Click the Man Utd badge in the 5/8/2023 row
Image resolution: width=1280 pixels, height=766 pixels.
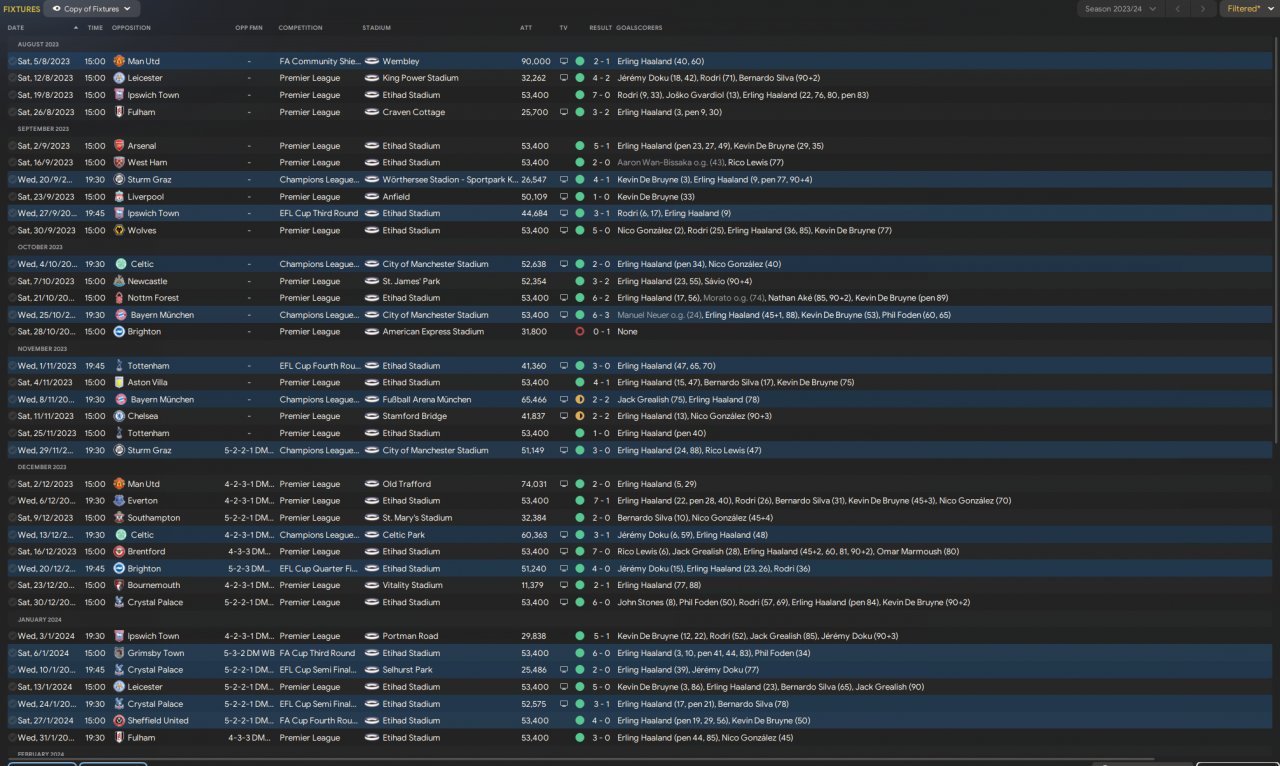(x=119, y=61)
